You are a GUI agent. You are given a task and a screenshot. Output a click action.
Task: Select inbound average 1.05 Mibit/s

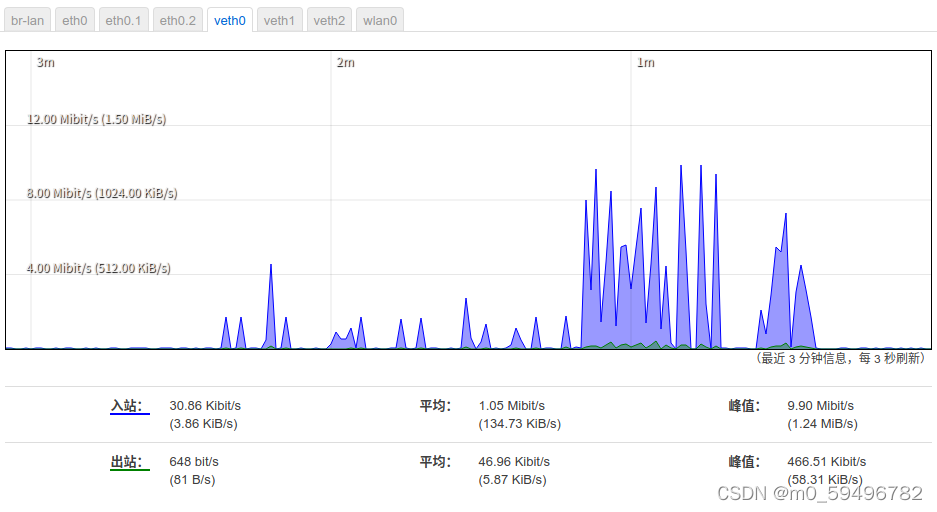coord(512,406)
